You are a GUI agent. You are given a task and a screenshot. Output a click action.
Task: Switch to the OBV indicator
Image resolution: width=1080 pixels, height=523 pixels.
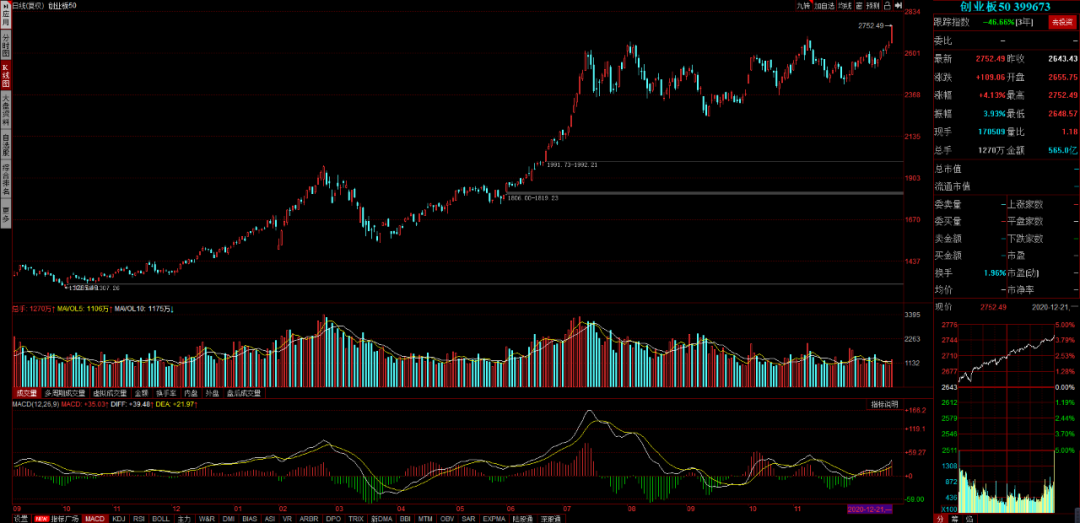tap(448, 518)
